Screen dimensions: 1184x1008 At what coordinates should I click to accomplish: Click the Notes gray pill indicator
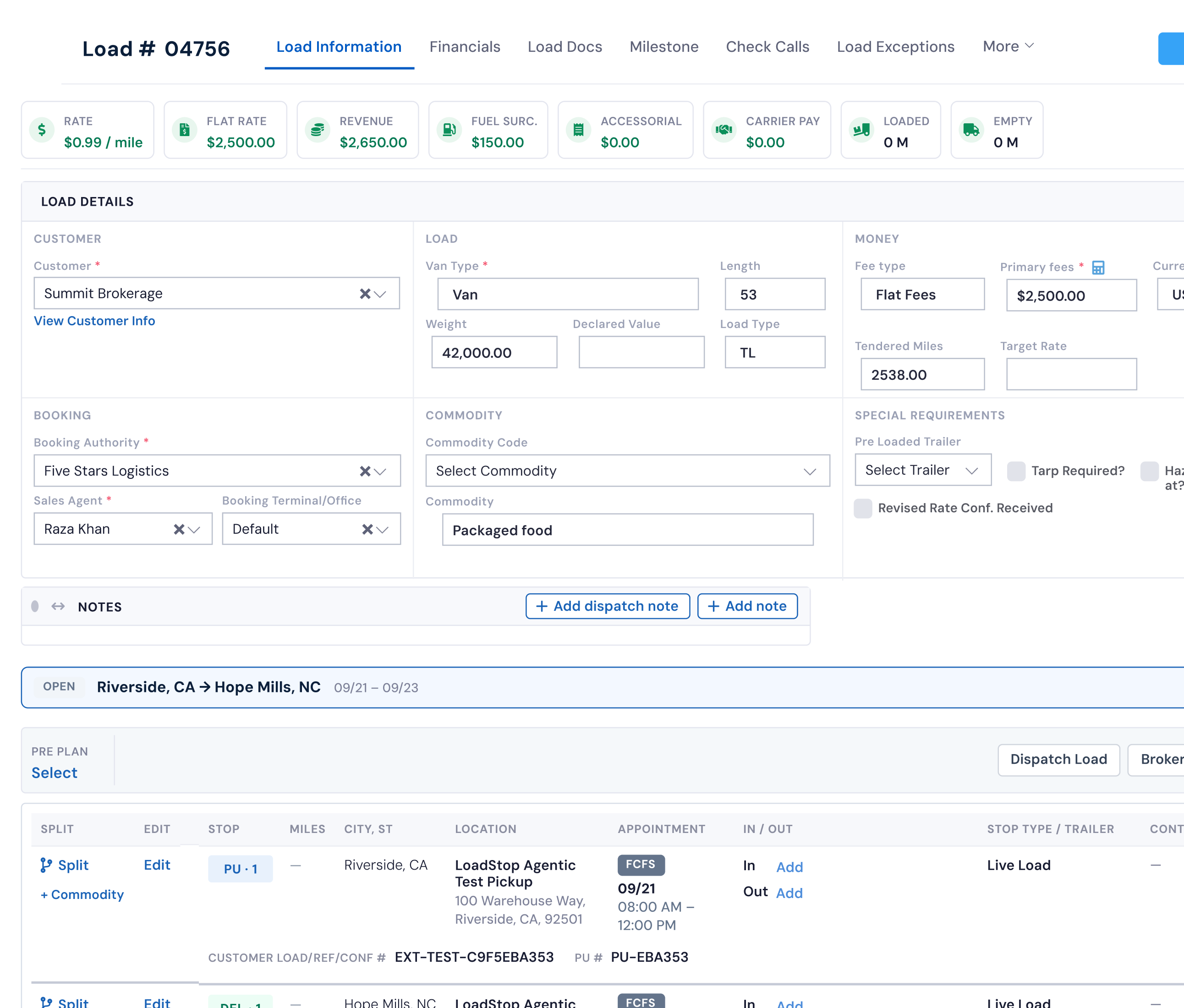[35, 606]
